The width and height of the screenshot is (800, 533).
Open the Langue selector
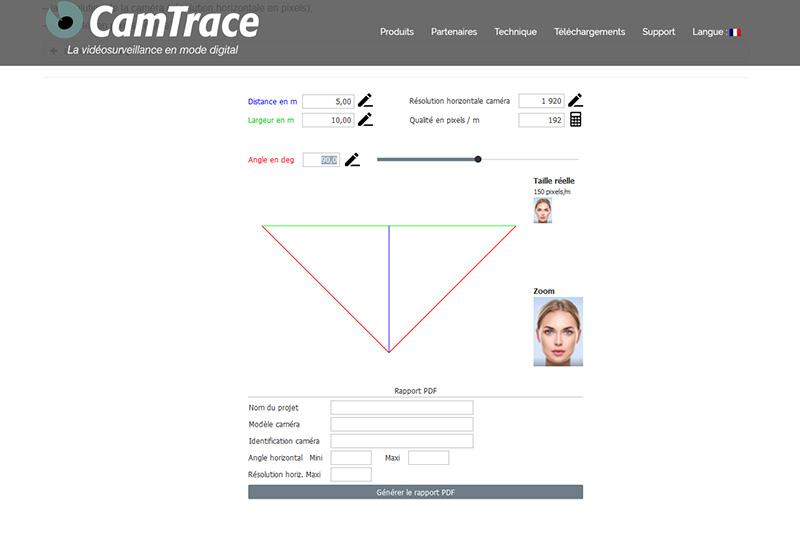tap(716, 32)
